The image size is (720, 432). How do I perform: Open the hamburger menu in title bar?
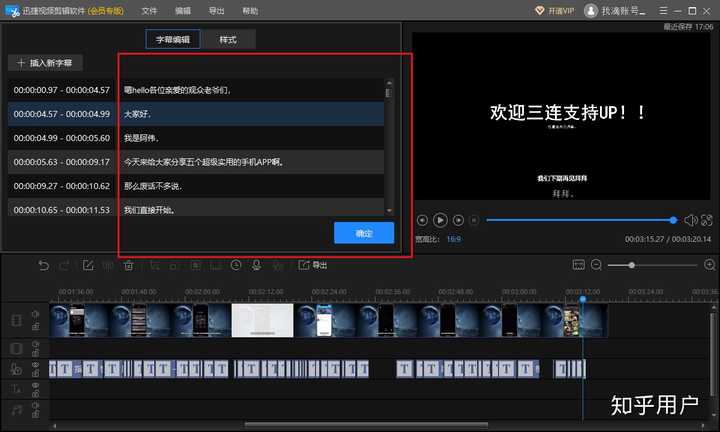[x=663, y=11]
